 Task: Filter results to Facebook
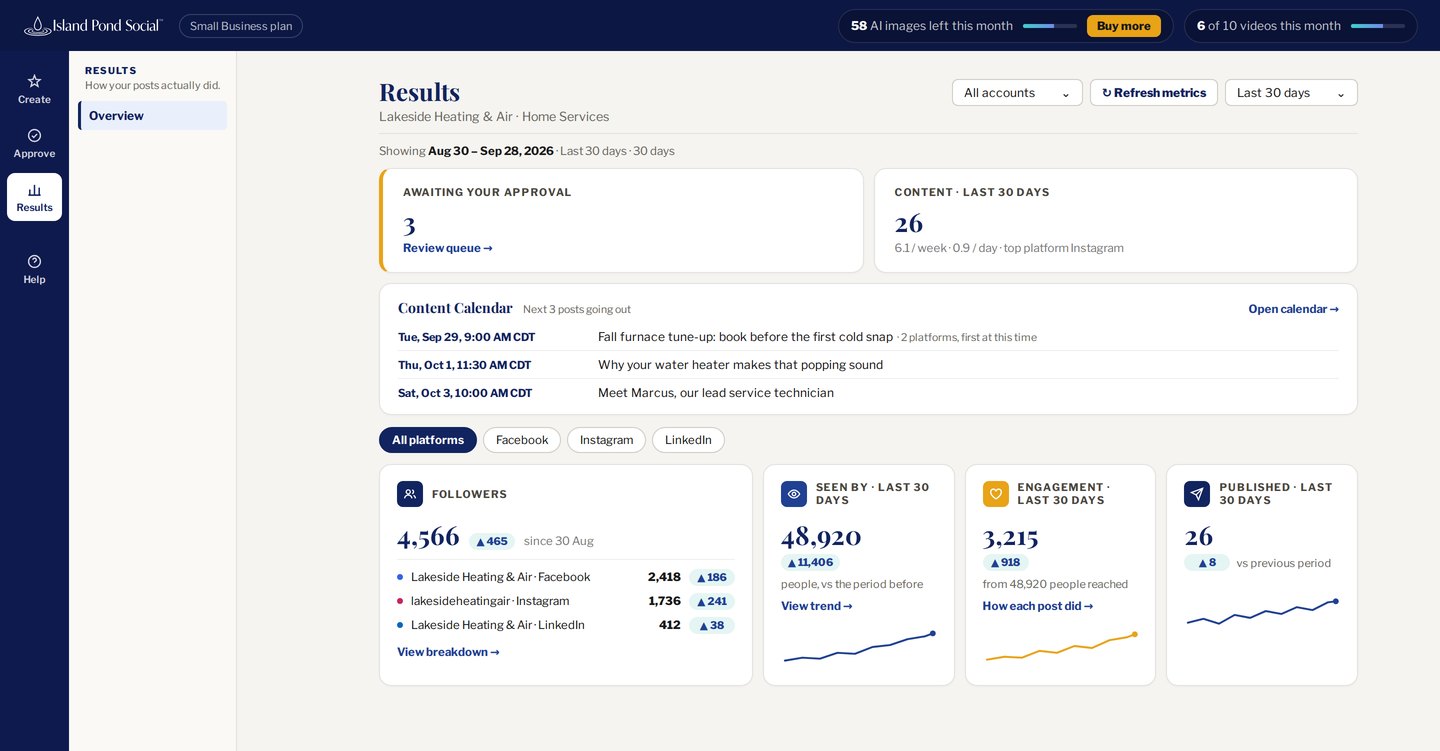tap(522, 440)
